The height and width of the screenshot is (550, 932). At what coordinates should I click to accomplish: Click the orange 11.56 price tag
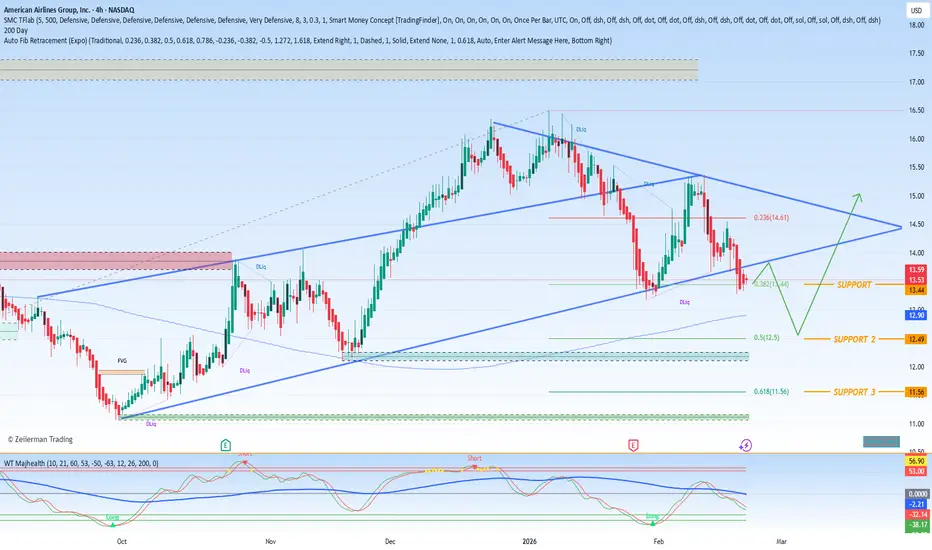click(916, 392)
